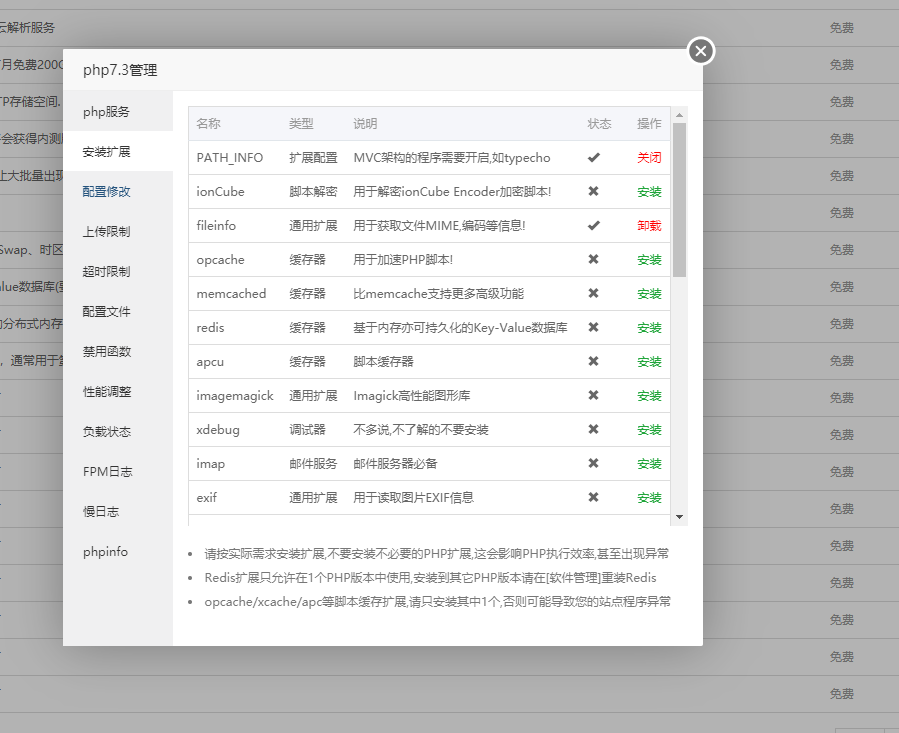Click the ionCube name cell

pos(220,192)
